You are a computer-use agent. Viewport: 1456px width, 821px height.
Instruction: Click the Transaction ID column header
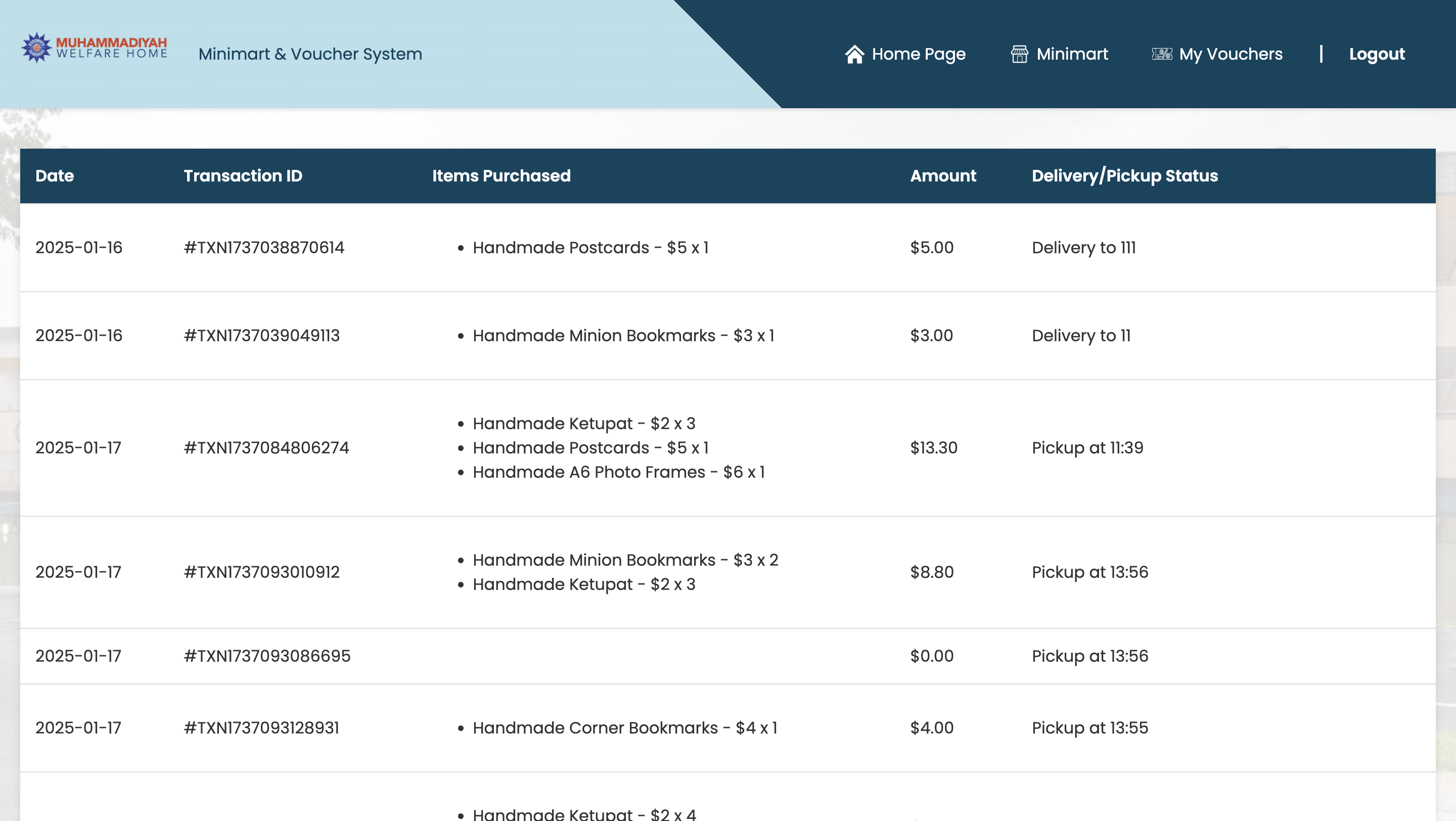[243, 176]
